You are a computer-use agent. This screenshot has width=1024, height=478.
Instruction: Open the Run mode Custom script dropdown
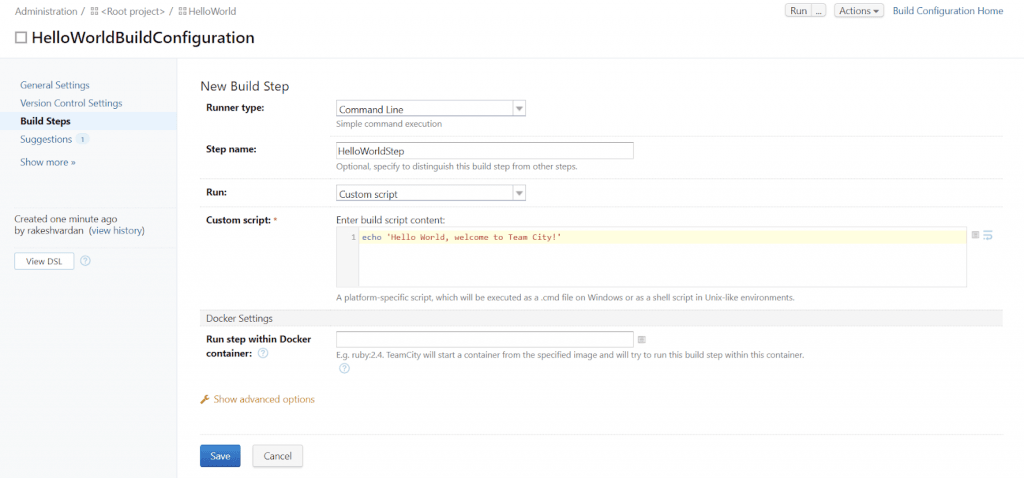coord(430,193)
